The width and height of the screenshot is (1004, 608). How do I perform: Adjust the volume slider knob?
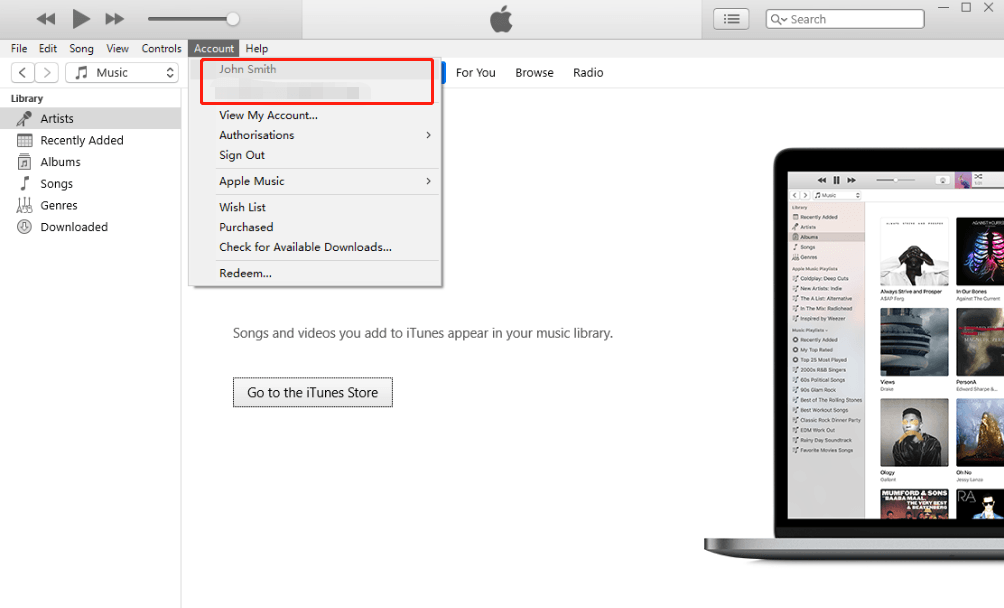coord(233,19)
